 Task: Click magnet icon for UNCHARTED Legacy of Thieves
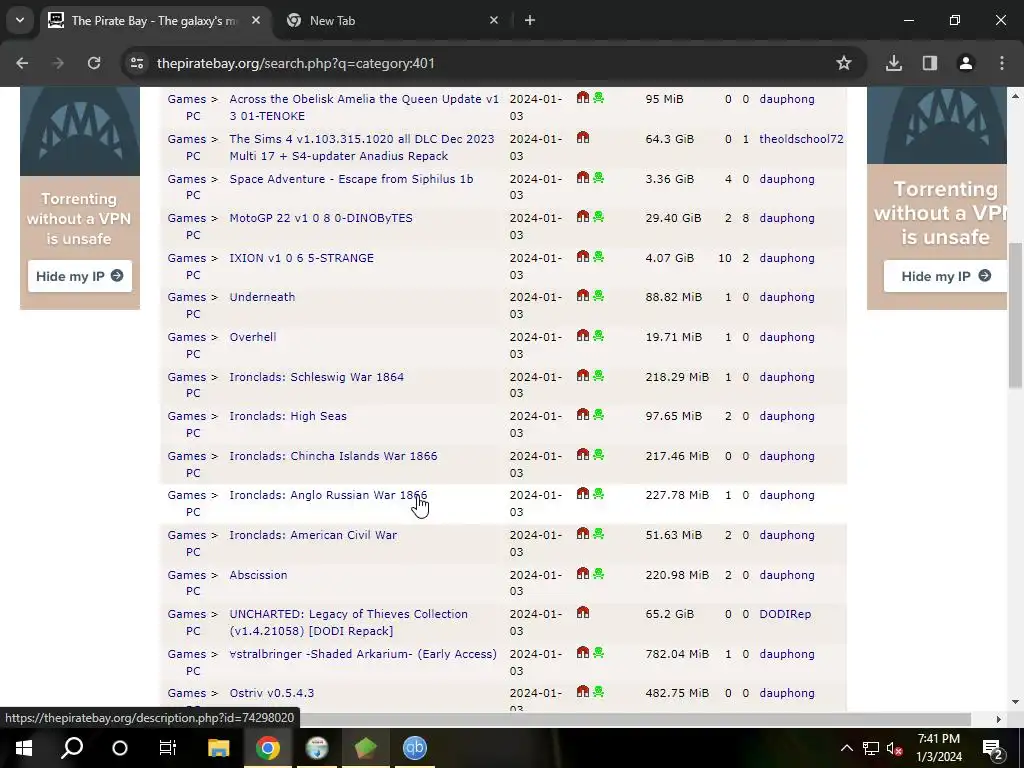point(583,613)
